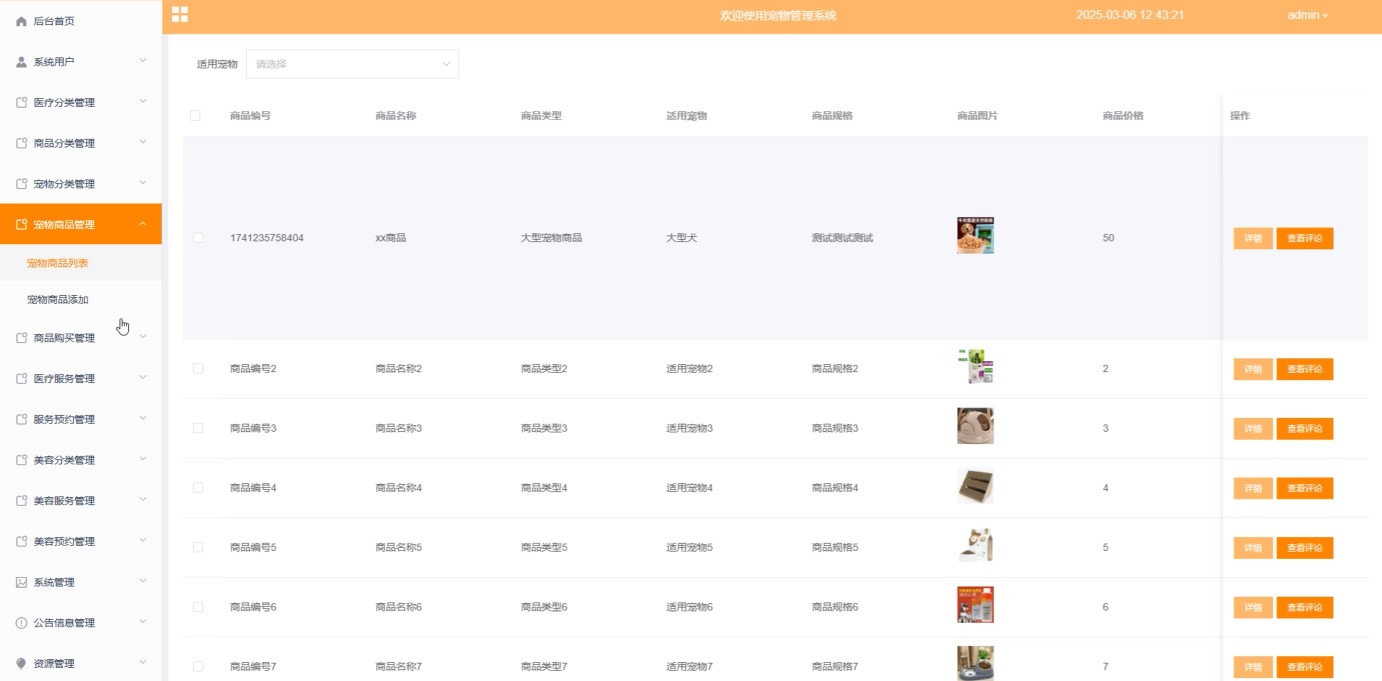Click 详情 for xx商品 row
The image size is (1382, 681).
(x=1253, y=238)
